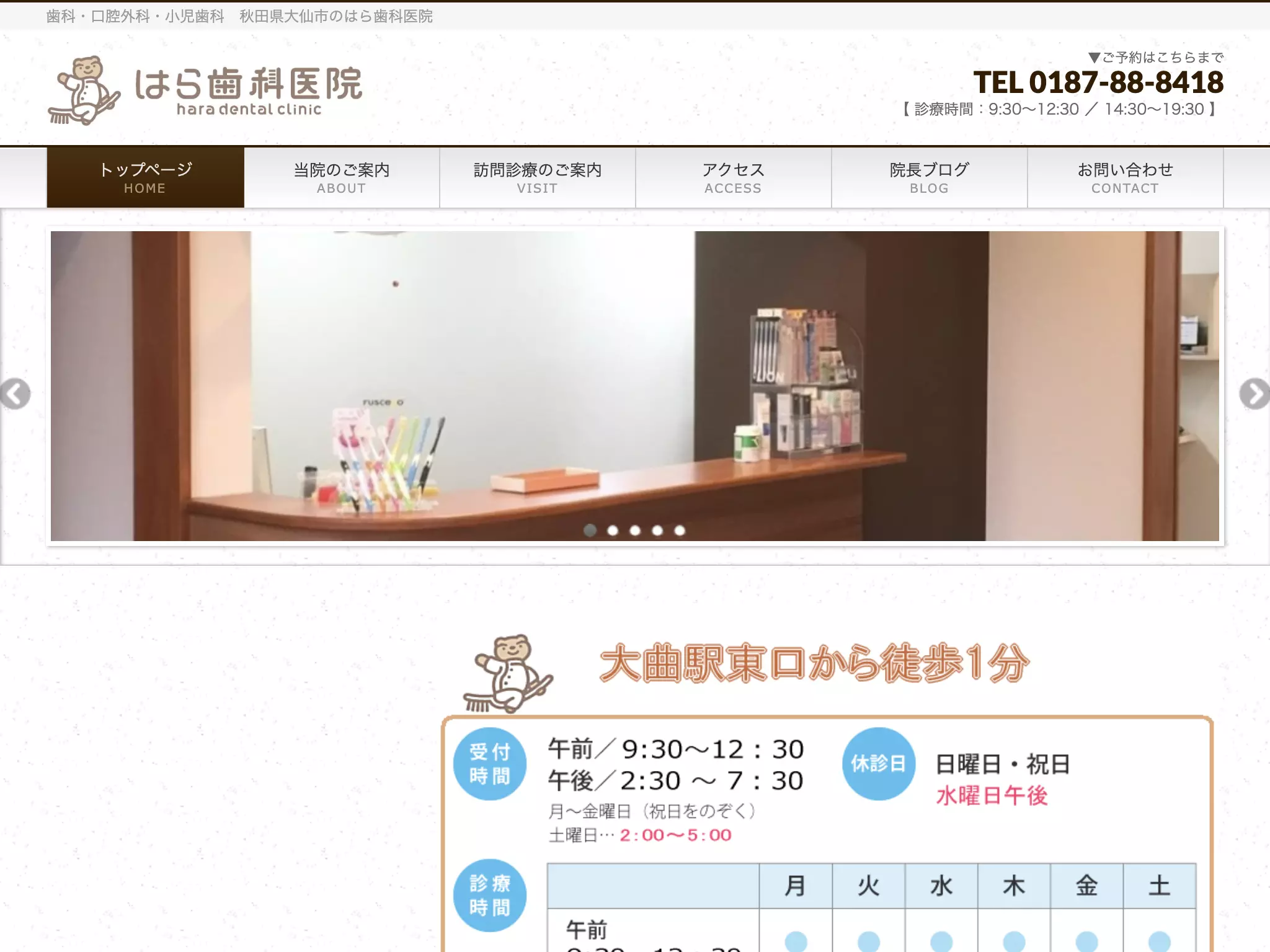Viewport: 1270px width, 952px height.
Task: Click the blue 休診日 circle badge
Action: [x=879, y=764]
